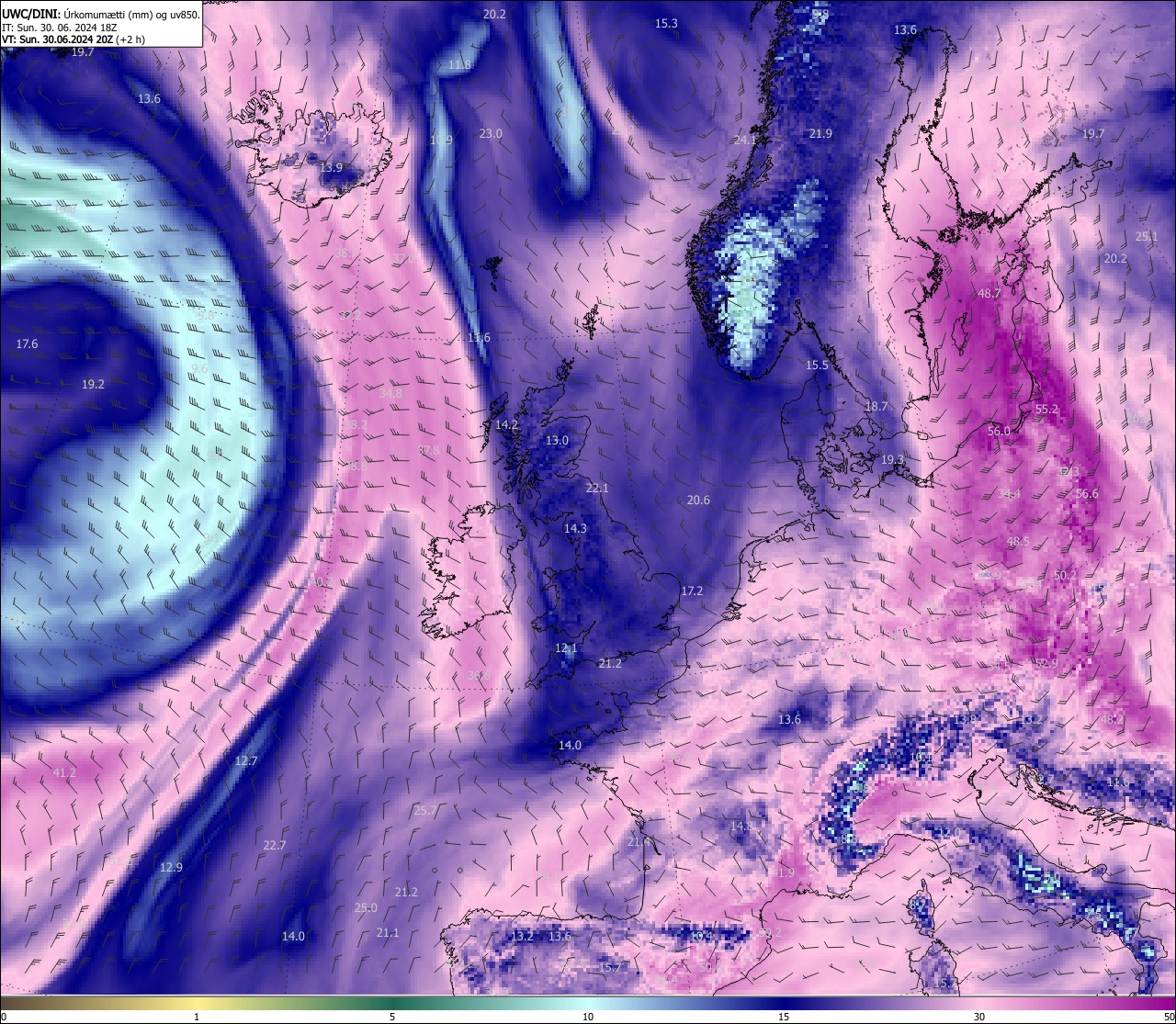This screenshot has height=1024, width=1176.
Task: Click the 19.3 value label
Action: click(x=892, y=458)
